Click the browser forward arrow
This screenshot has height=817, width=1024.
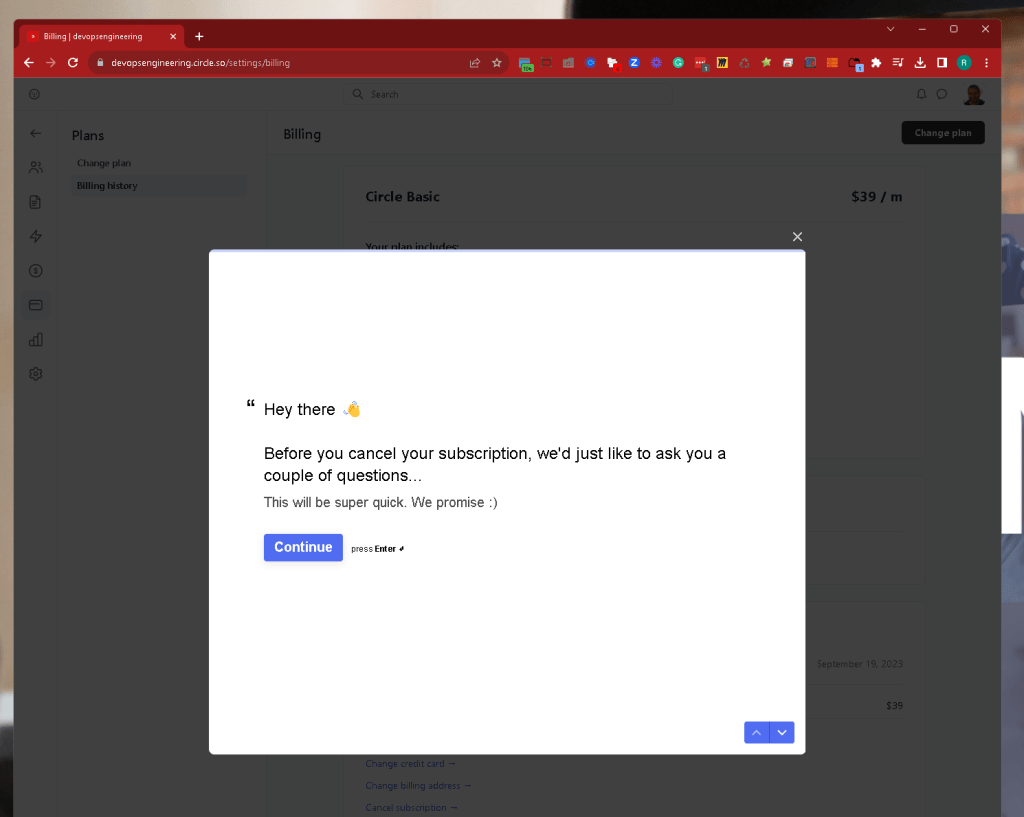(51, 63)
